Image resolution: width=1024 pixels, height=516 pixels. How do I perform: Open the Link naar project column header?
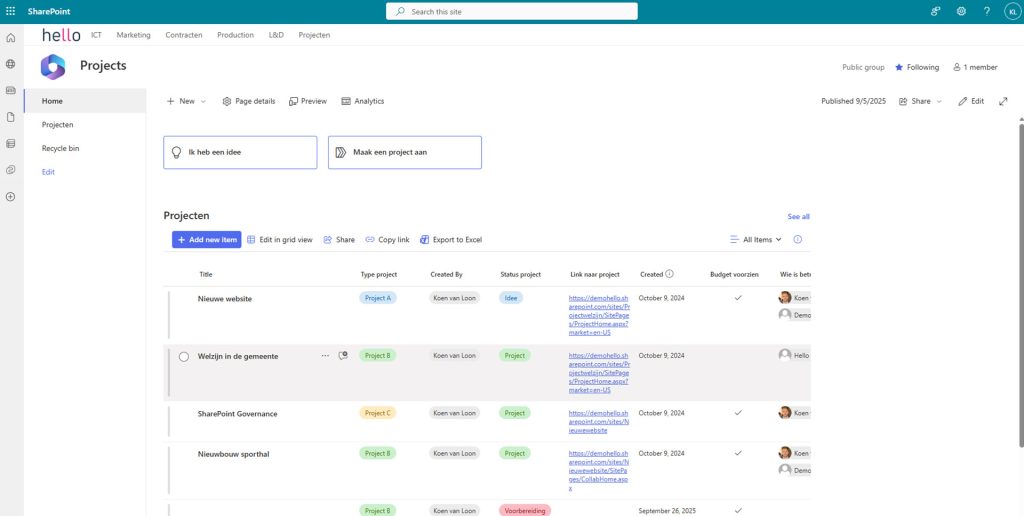coord(594,274)
